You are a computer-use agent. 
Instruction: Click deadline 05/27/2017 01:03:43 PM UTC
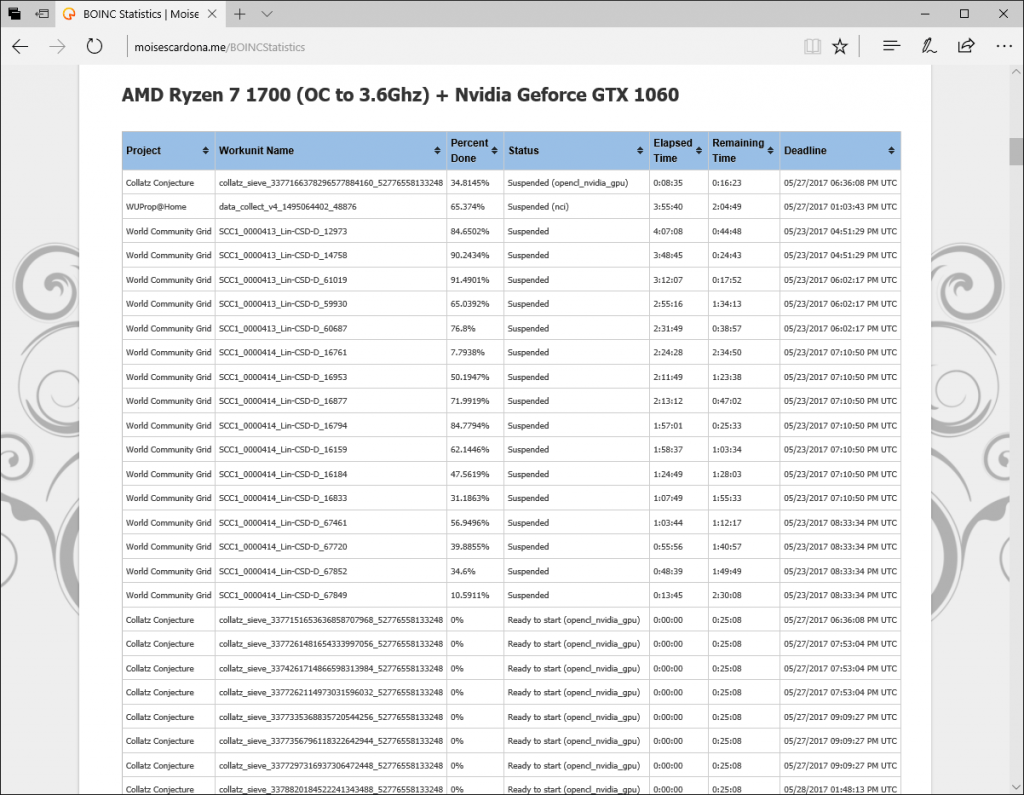(x=840, y=207)
